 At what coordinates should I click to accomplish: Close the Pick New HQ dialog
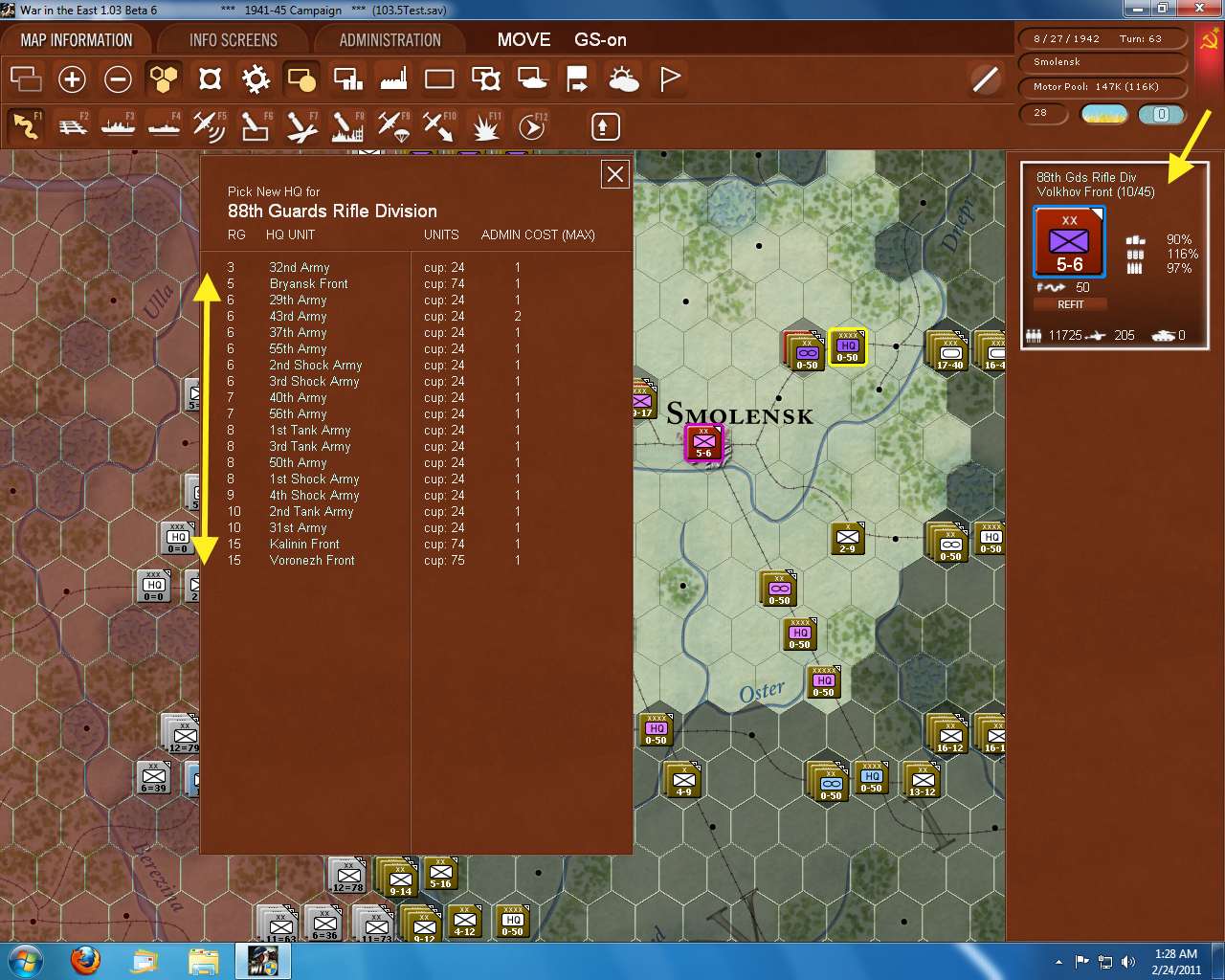615,174
